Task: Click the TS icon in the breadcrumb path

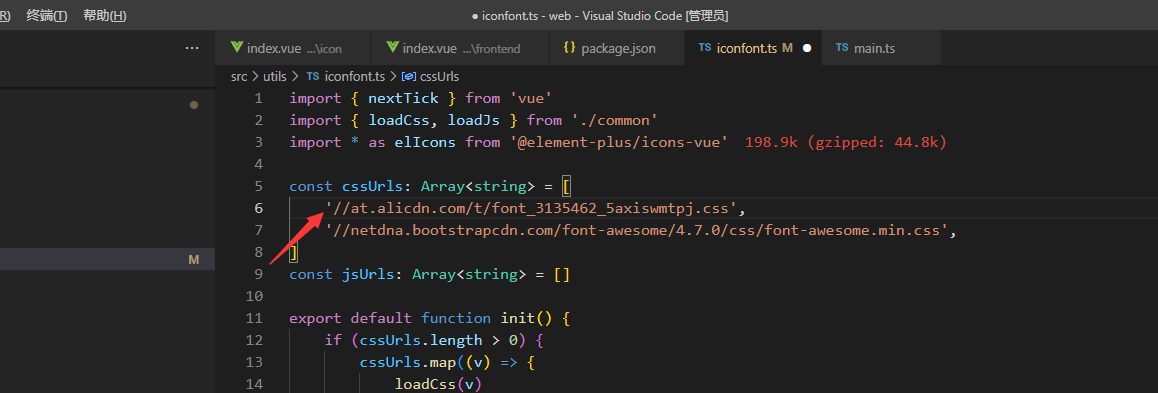Action: pyautogui.click(x=312, y=76)
